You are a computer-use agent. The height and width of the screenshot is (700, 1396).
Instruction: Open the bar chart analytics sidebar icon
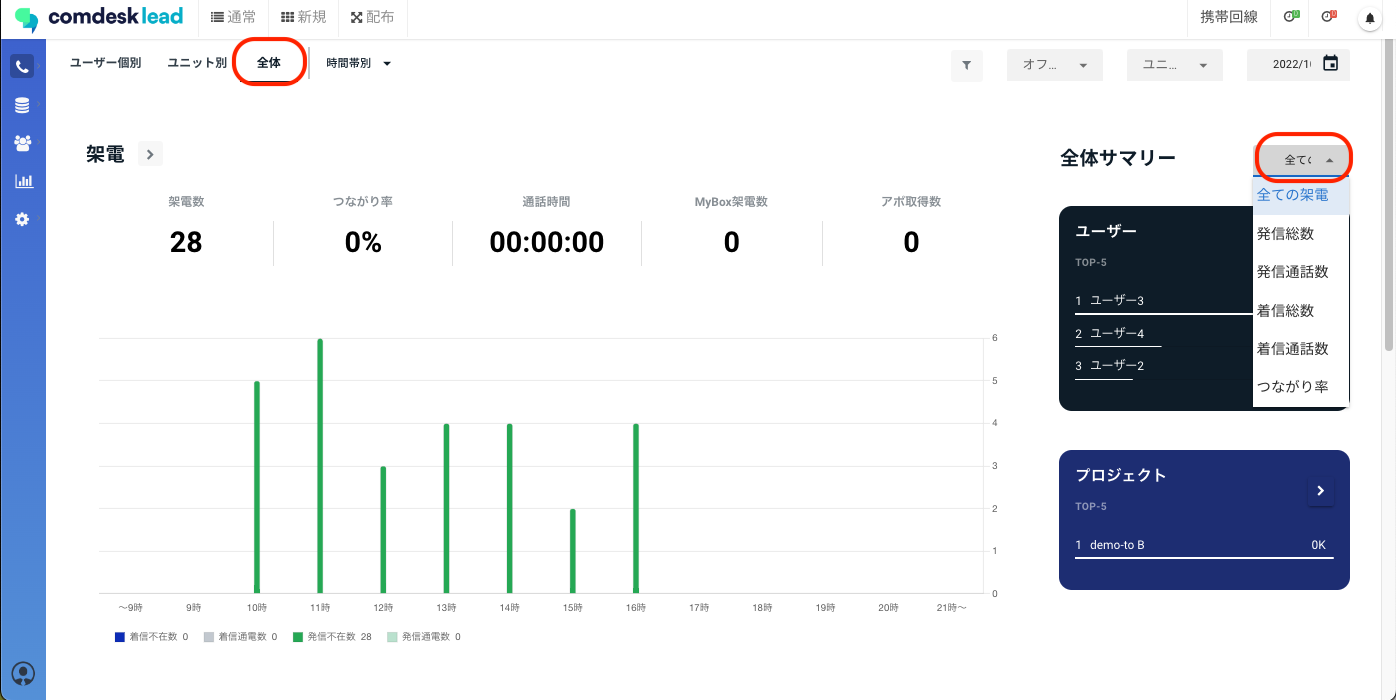point(22,181)
